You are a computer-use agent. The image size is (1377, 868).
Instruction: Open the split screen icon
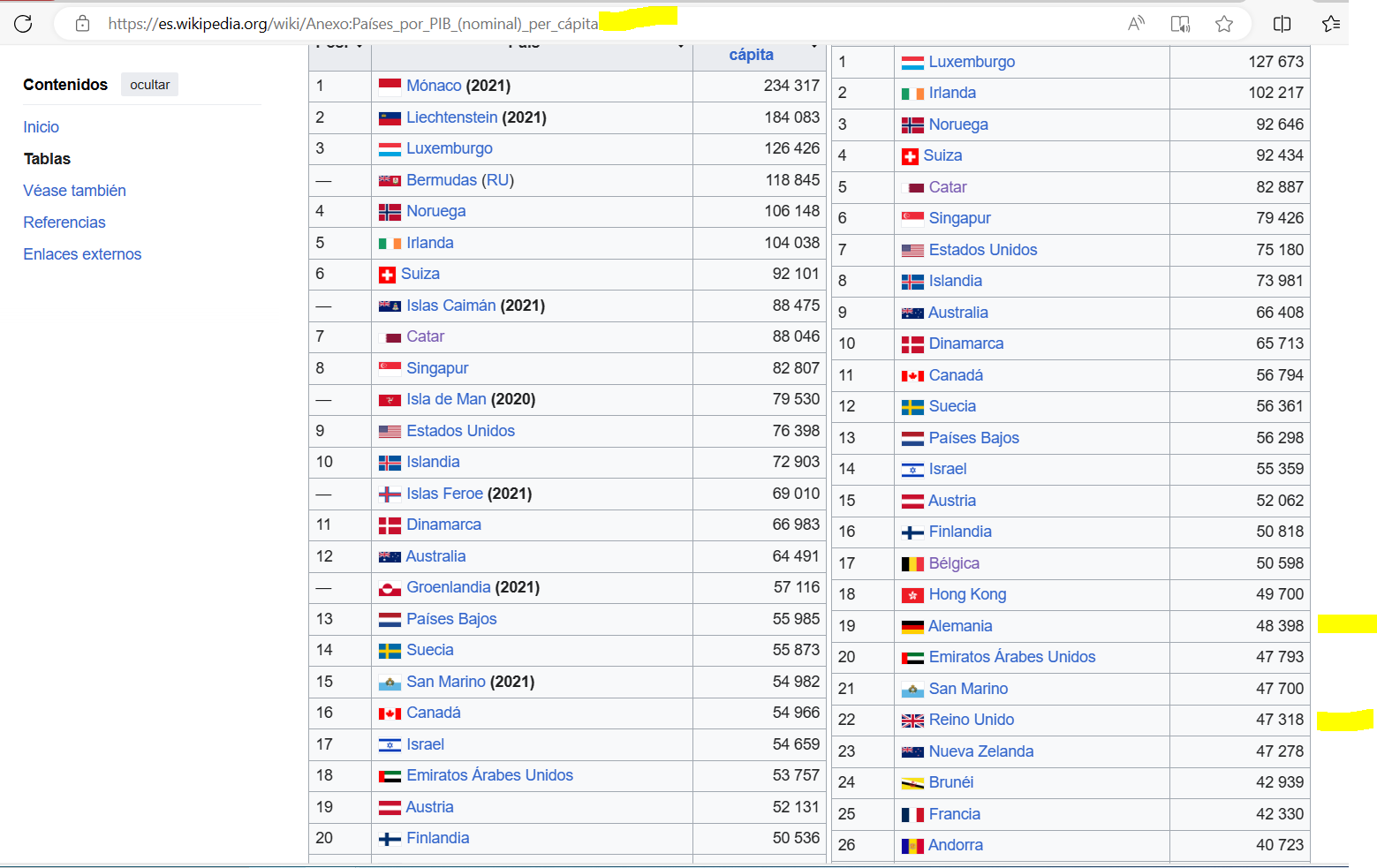tap(1282, 24)
